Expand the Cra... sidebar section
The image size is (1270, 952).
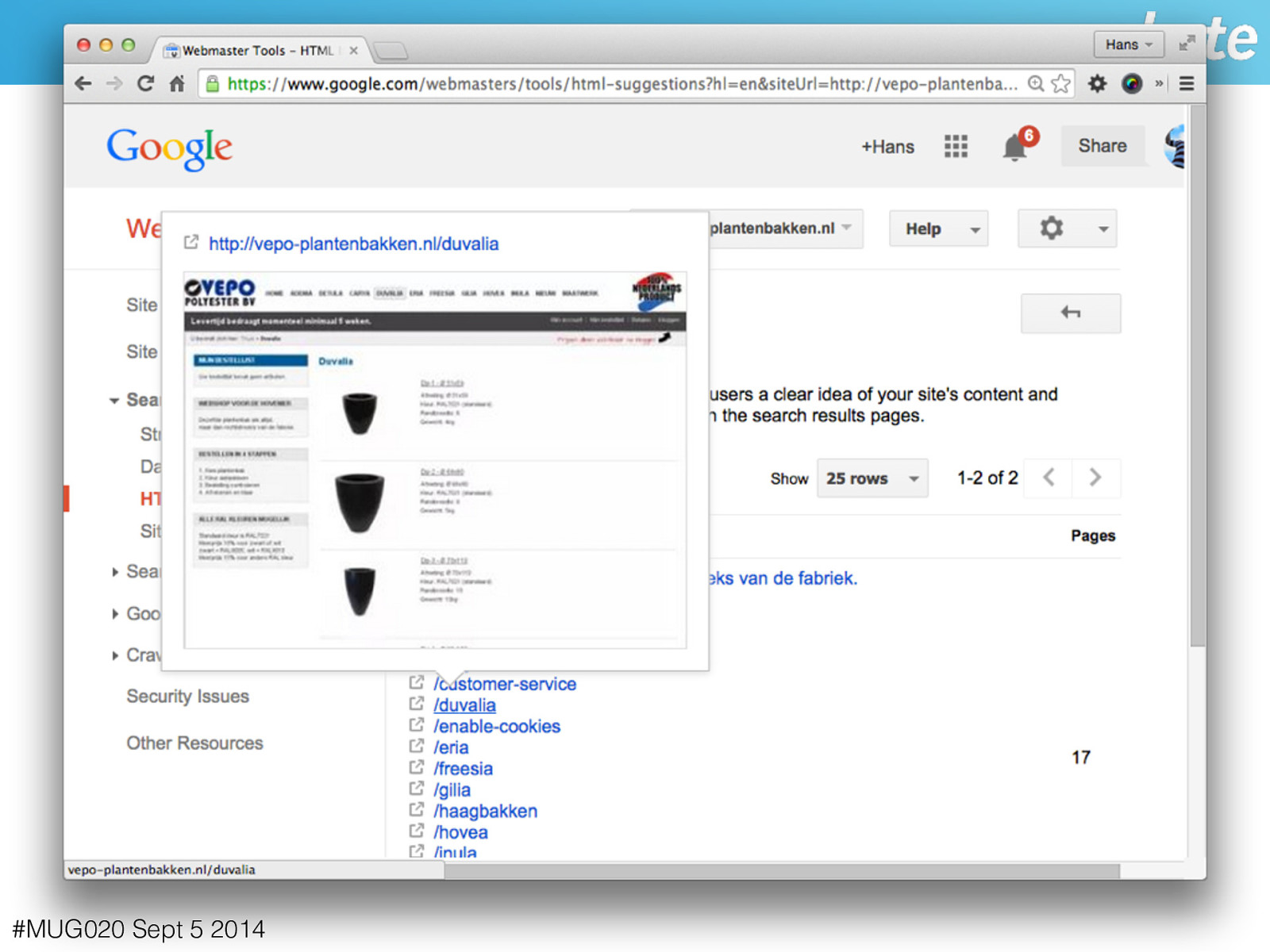115,655
